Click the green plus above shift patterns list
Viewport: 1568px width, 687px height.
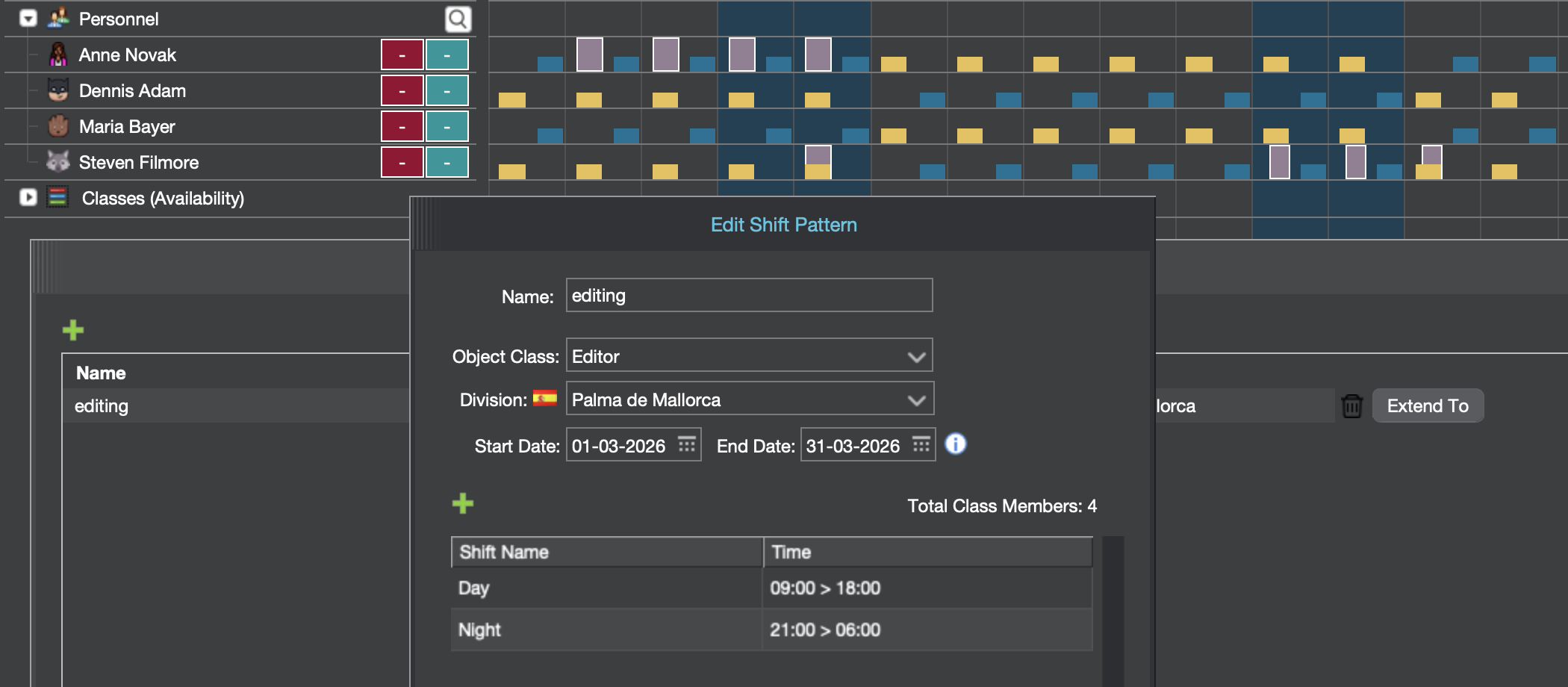point(73,330)
